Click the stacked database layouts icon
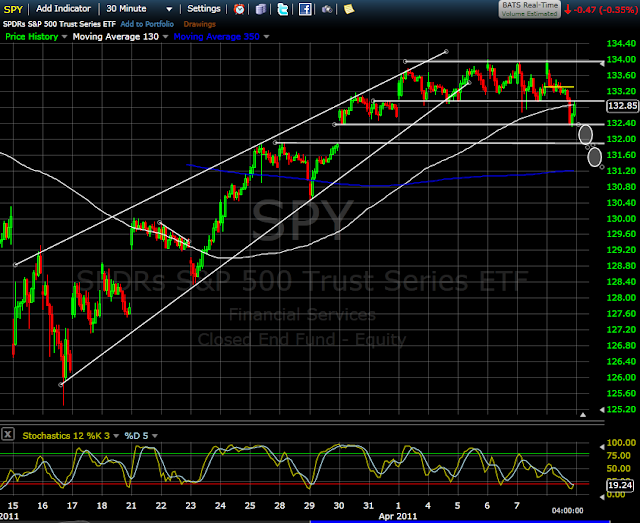This screenshot has width=640, height=523. 261,9
